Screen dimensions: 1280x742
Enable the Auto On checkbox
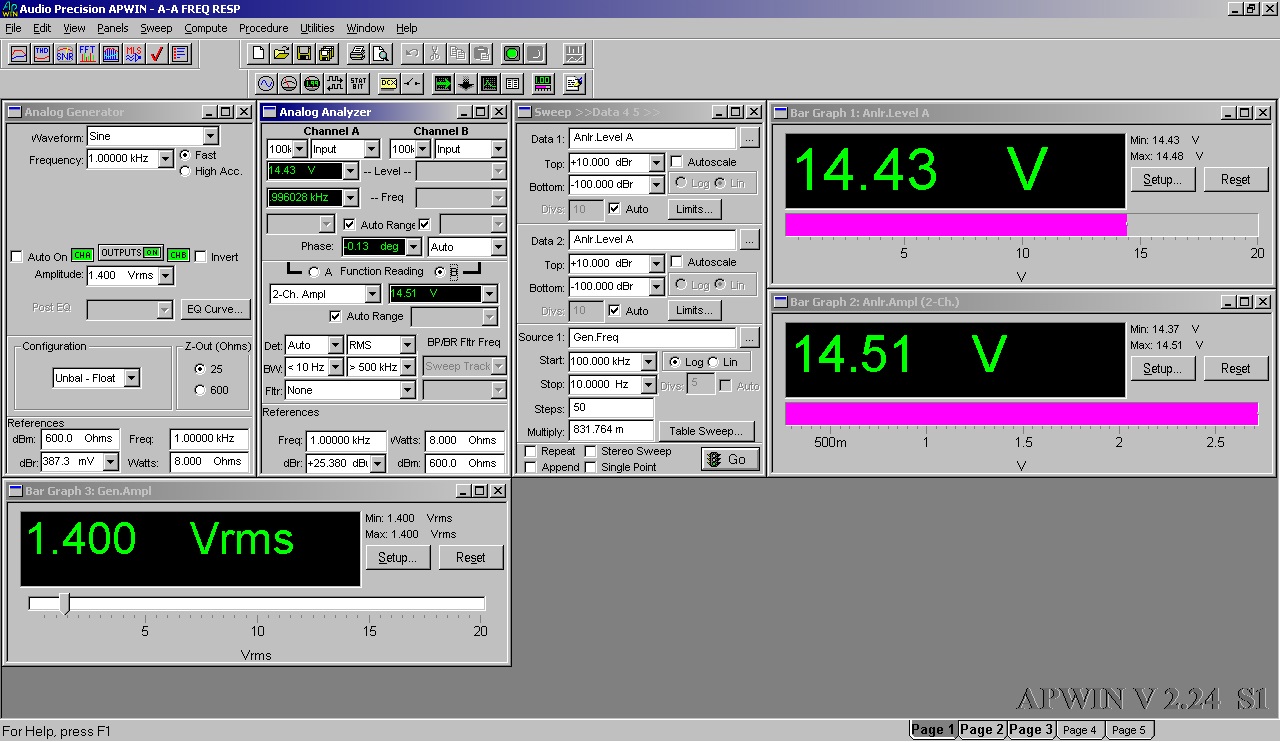click(16, 257)
